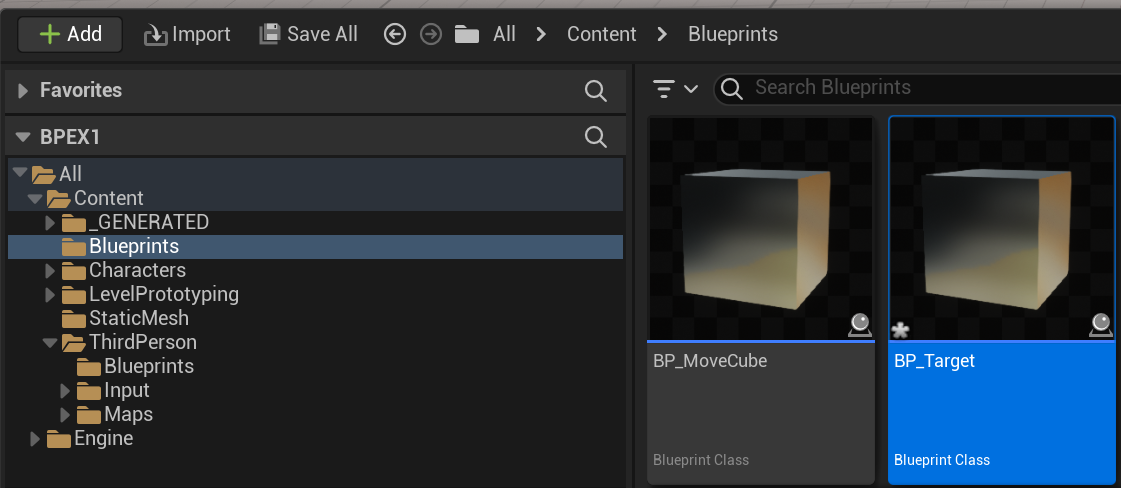Expand the Maps folder arrow
Screen dimensions: 1121x488
pyautogui.click(x=65, y=414)
